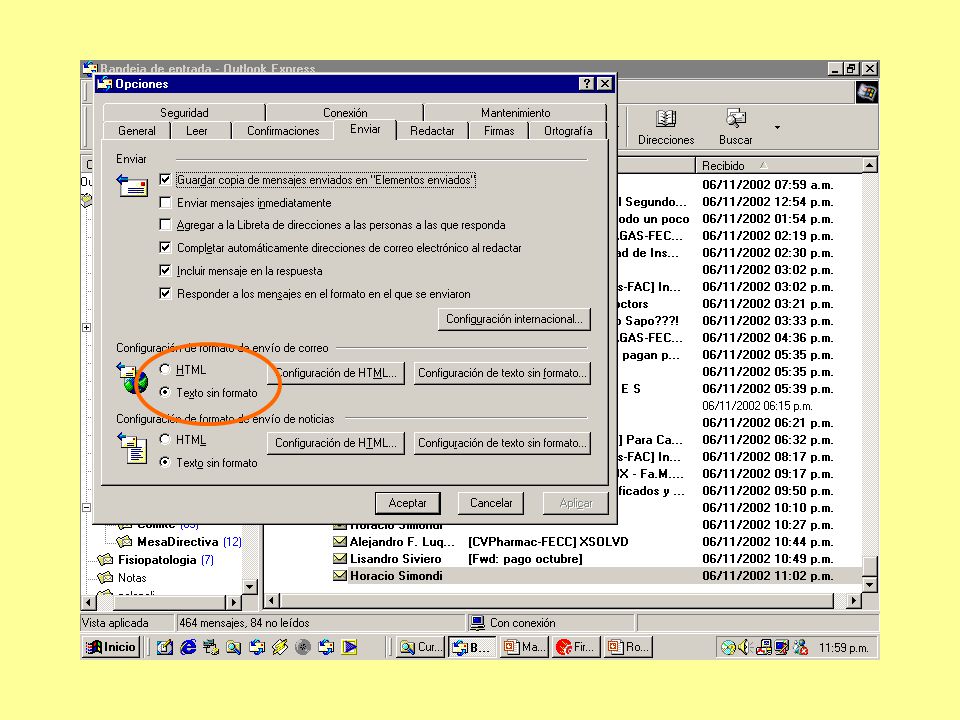Click the tray icon with red X
This screenshot has height=720, width=960.
pyautogui.click(x=800, y=647)
